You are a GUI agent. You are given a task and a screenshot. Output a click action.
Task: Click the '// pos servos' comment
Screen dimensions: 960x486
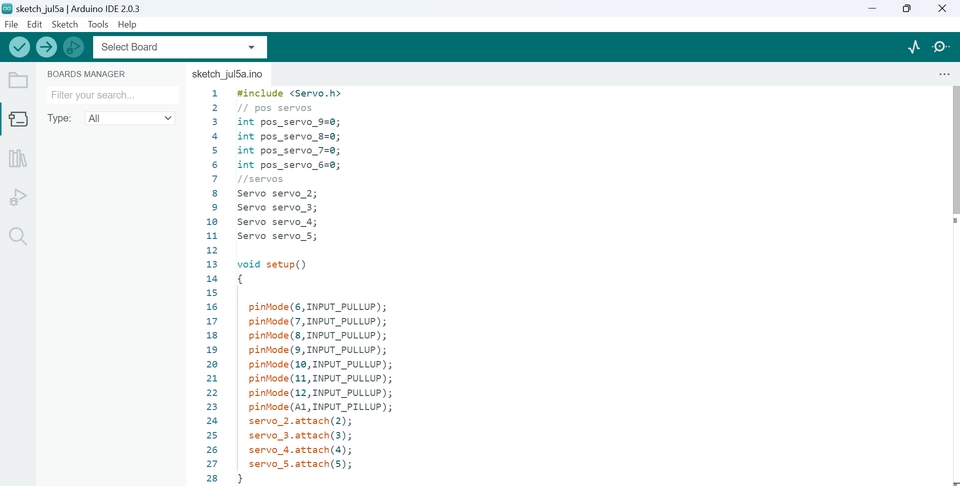pos(274,108)
